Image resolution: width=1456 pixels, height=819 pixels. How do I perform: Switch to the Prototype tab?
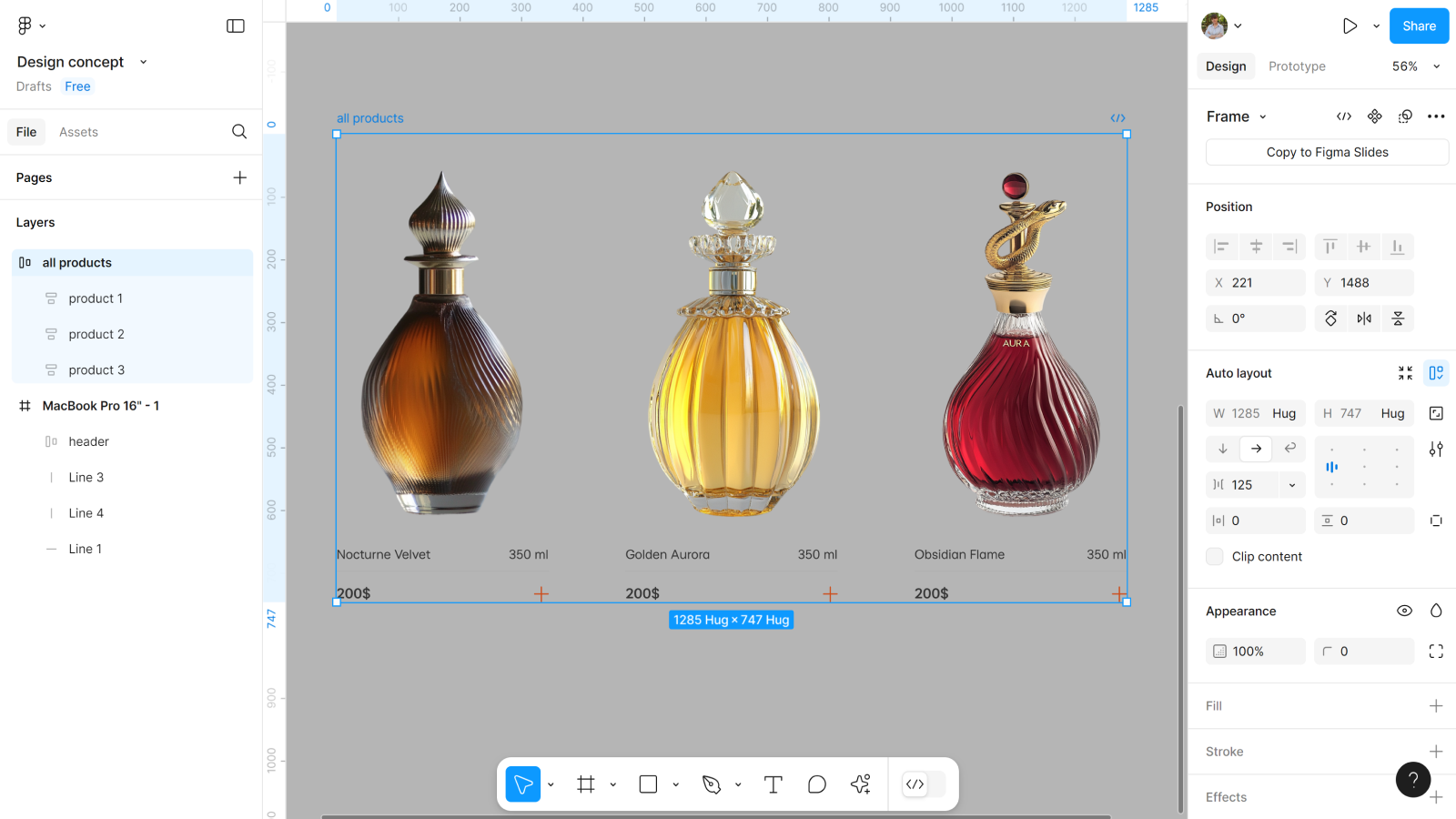click(x=1297, y=66)
